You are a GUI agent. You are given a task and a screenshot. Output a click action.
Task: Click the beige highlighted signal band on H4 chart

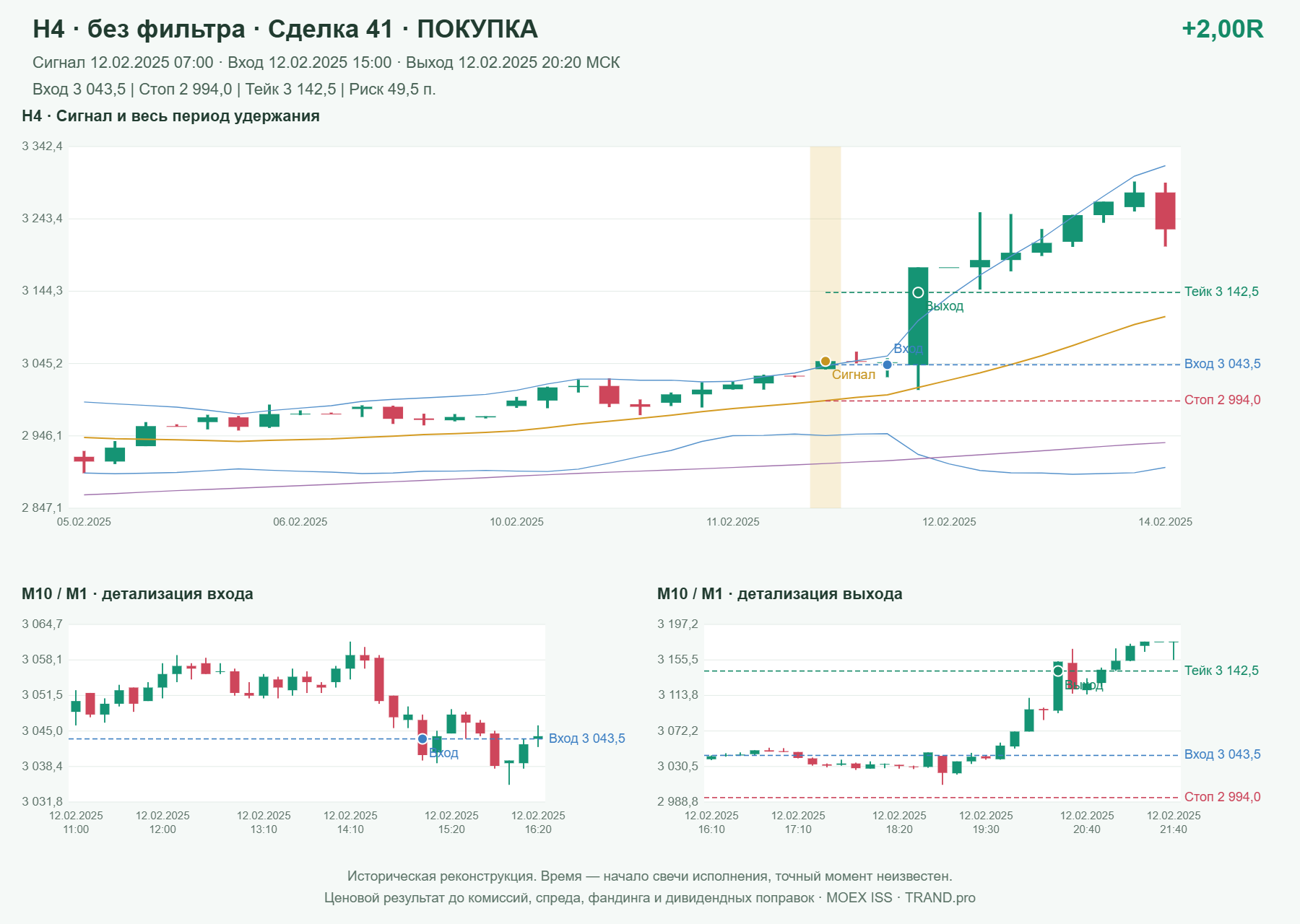click(x=825, y=327)
